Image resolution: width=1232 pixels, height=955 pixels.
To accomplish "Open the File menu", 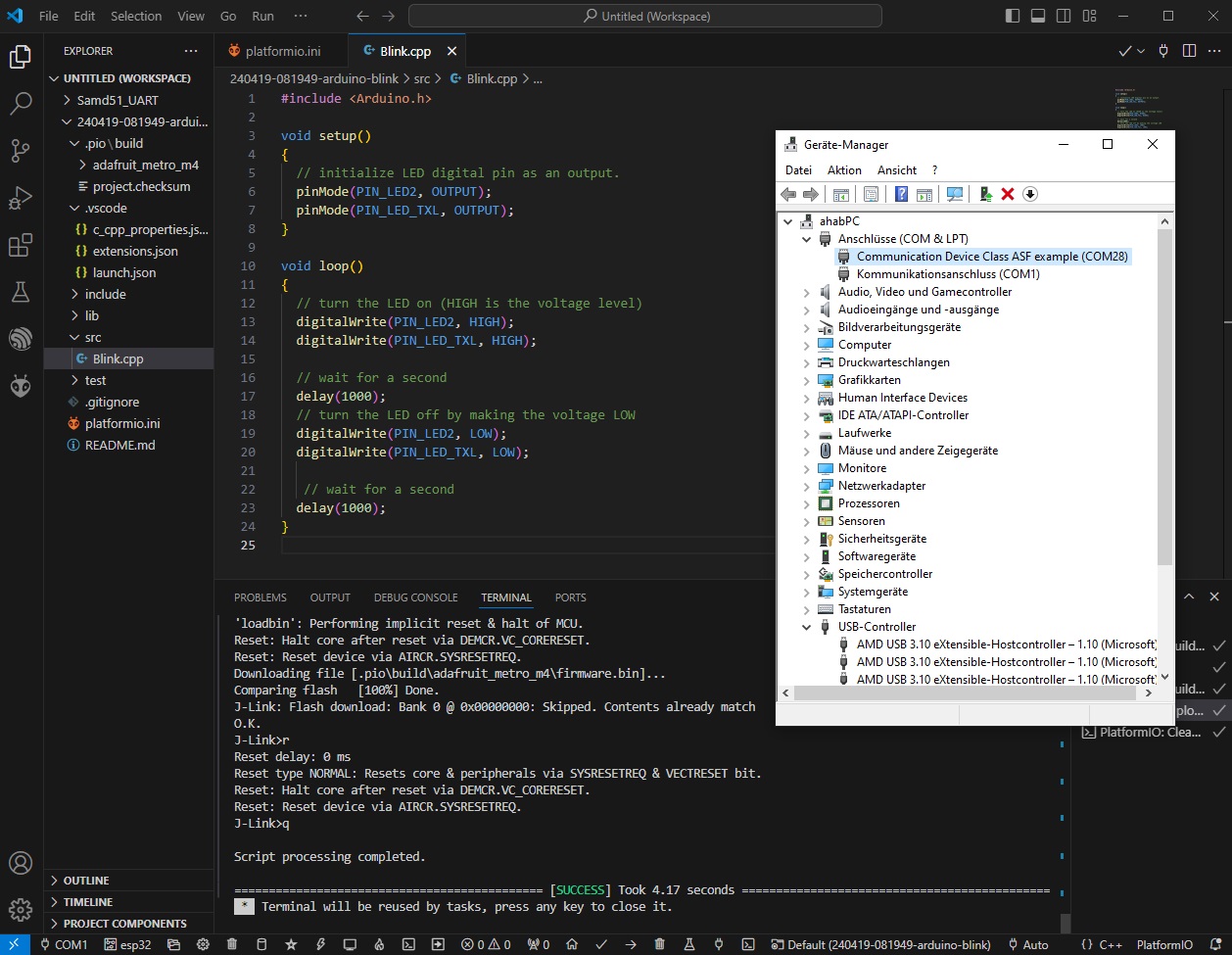I will (x=49, y=16).
